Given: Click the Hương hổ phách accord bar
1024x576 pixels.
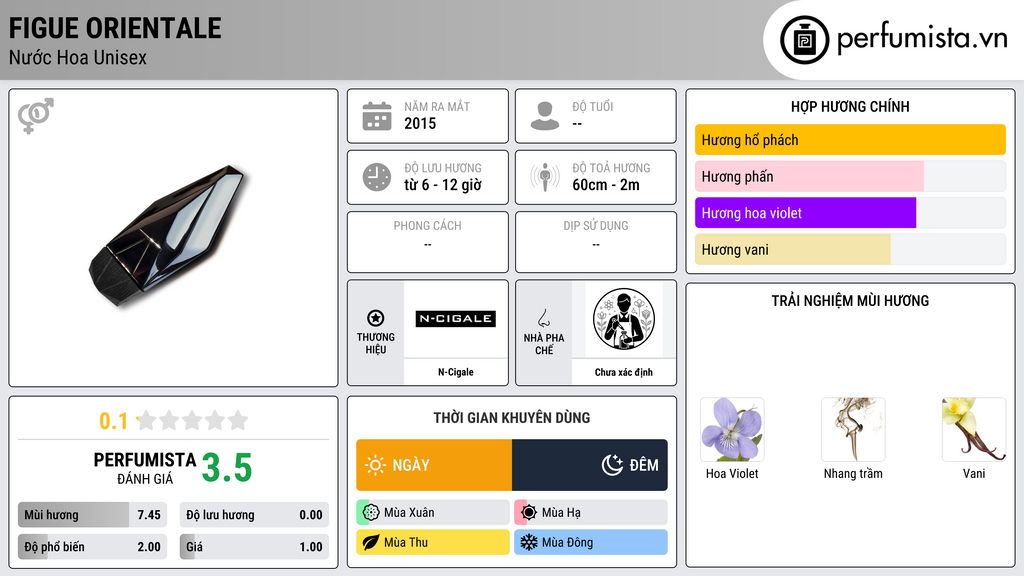Looking at the screenshot, I should point(850,140).
